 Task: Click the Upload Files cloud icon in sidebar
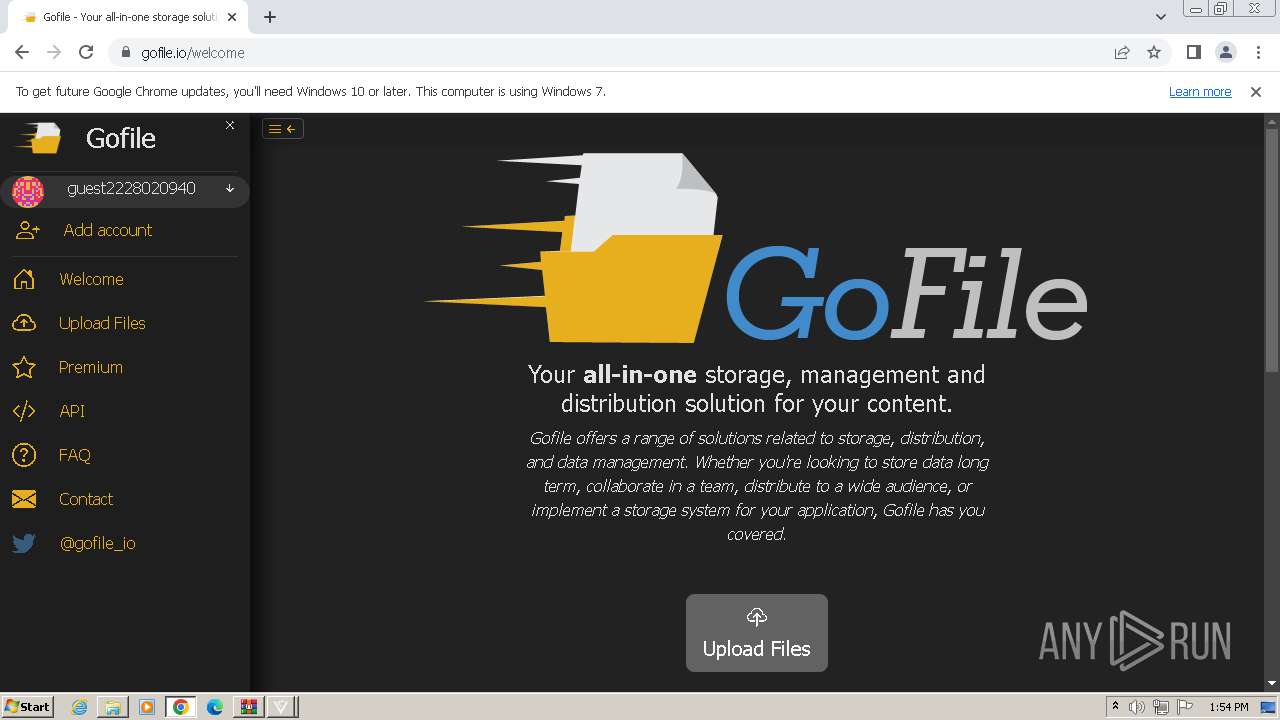(x=24, y=323)
